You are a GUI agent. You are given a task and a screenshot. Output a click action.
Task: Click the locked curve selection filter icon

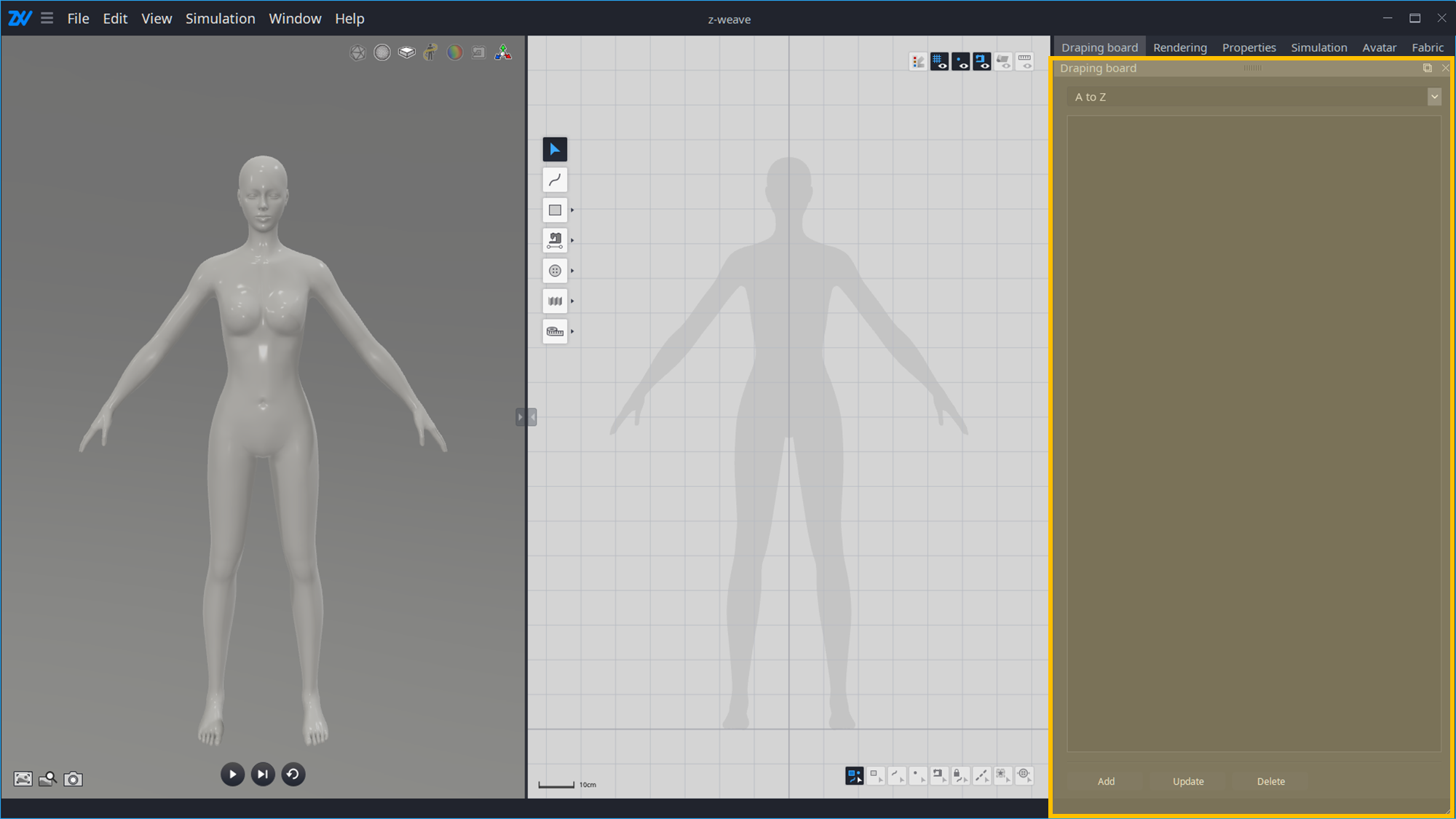pyautogui.click(x=960, y=775)
